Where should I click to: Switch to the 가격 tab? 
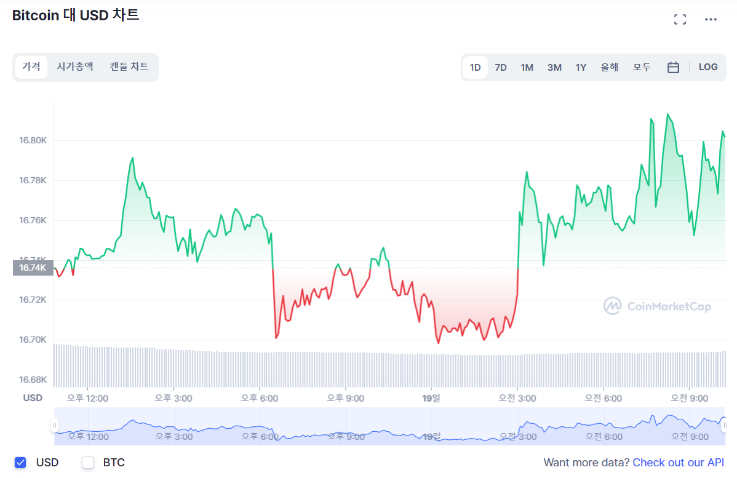tap(32, 66)
